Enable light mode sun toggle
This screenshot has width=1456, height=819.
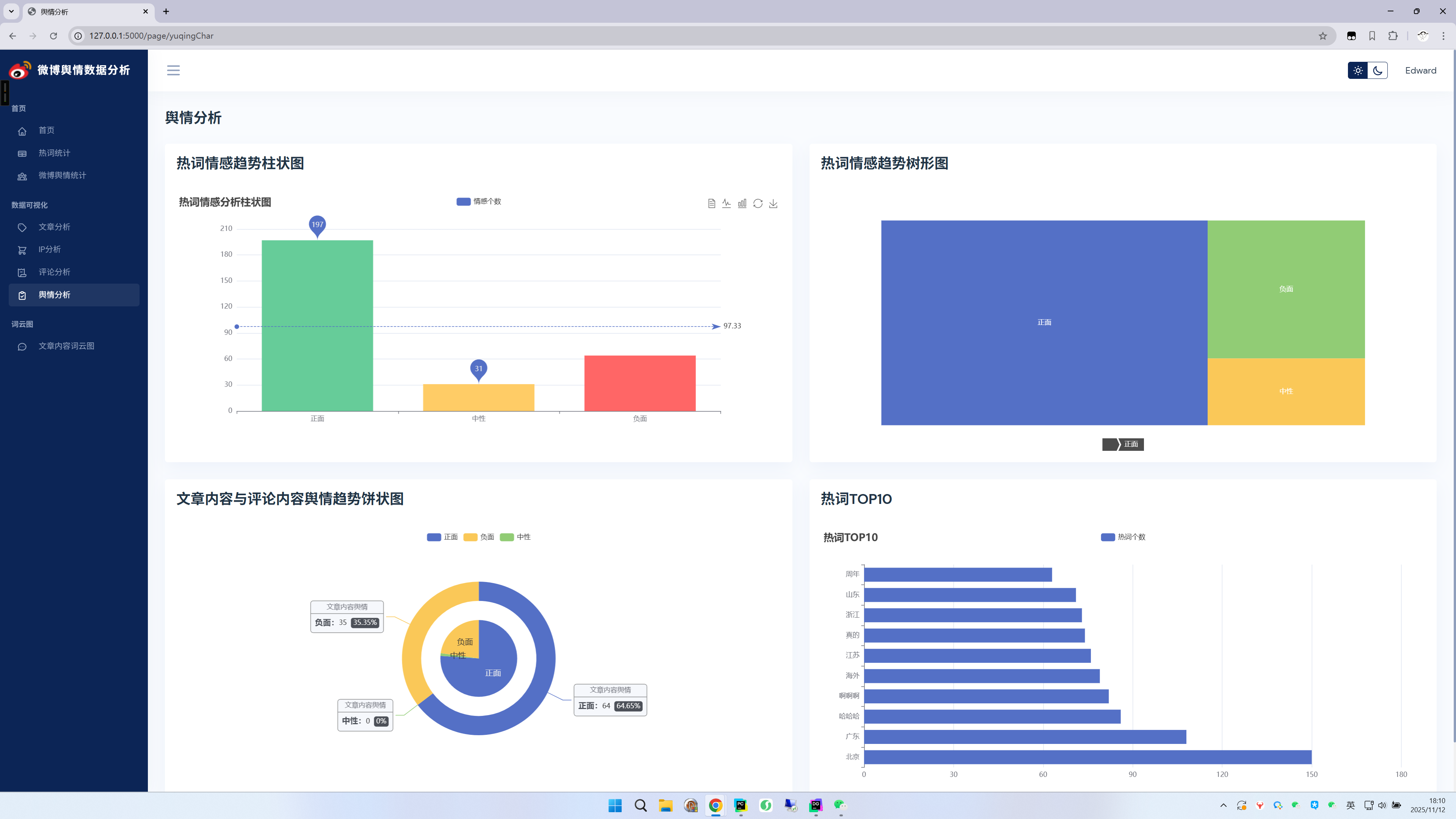(1358, 71)
